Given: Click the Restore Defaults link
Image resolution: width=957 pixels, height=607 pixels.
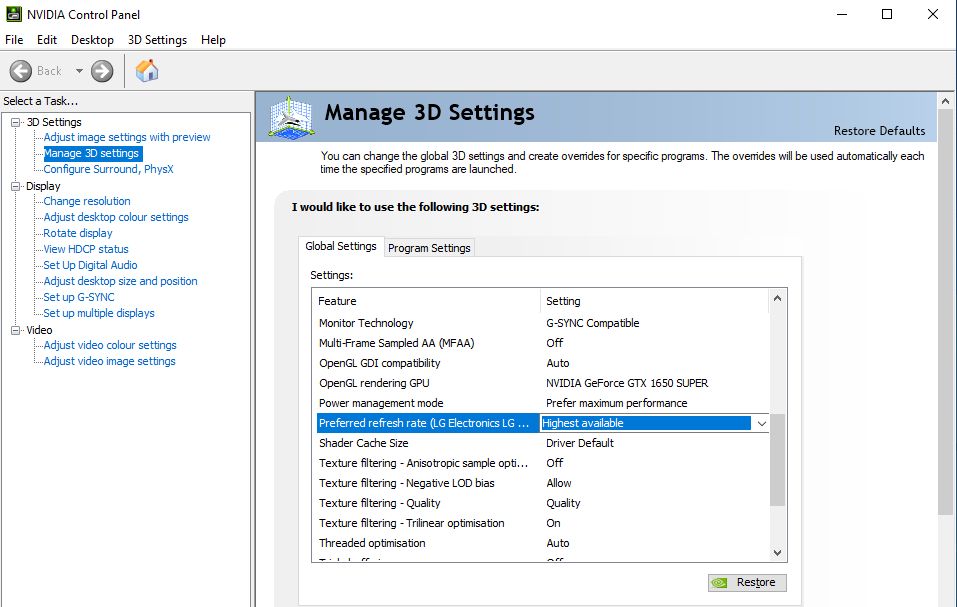Looking at the screenshot, I should [x=879, y=131].
